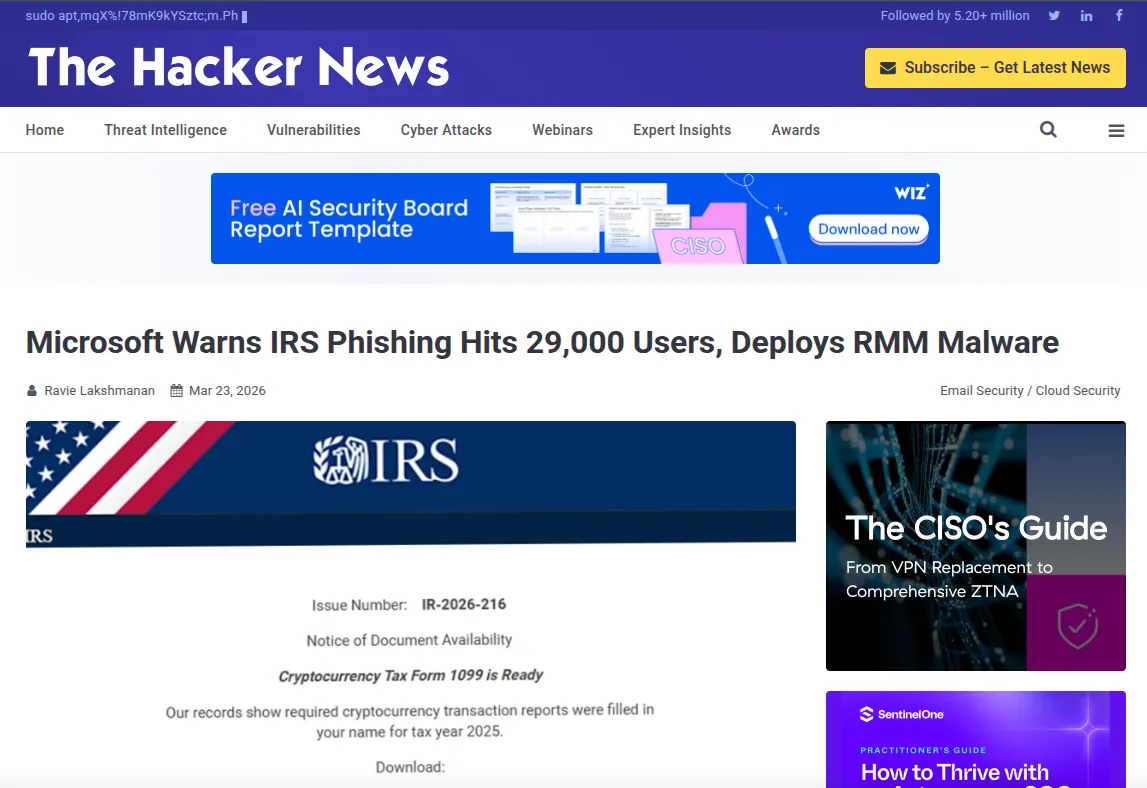Click the WIZ logo in banner
1147x788 pixels.
pos(911,192)
